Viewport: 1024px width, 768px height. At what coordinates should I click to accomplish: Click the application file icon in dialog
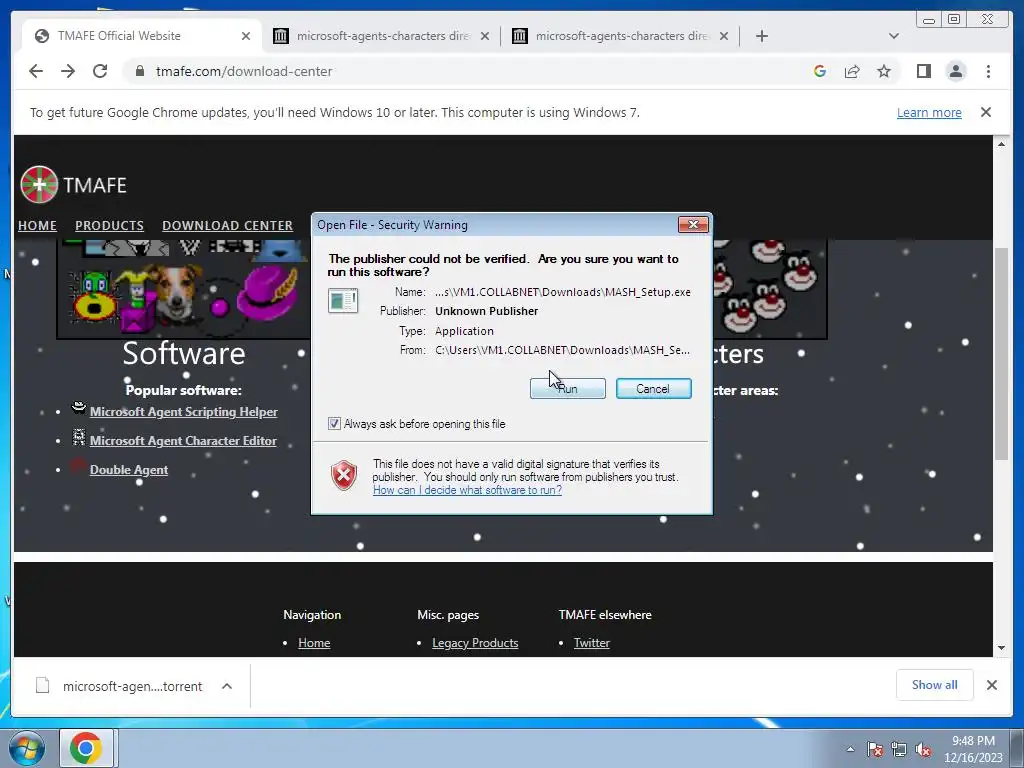click(343, 301)
